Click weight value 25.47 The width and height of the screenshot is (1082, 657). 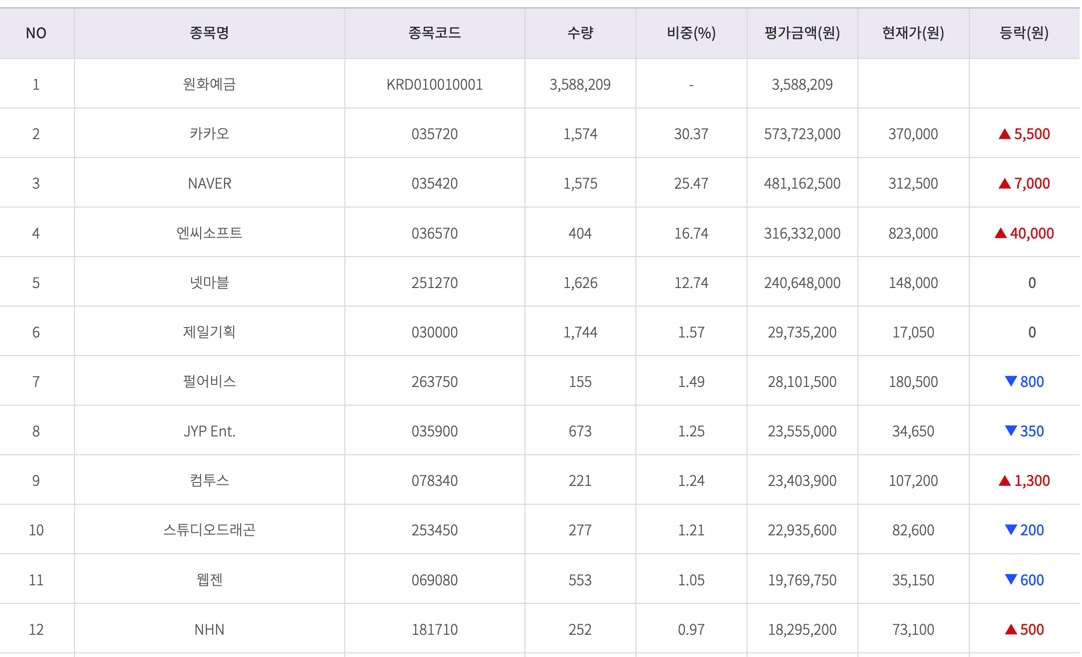pos(691,184)
